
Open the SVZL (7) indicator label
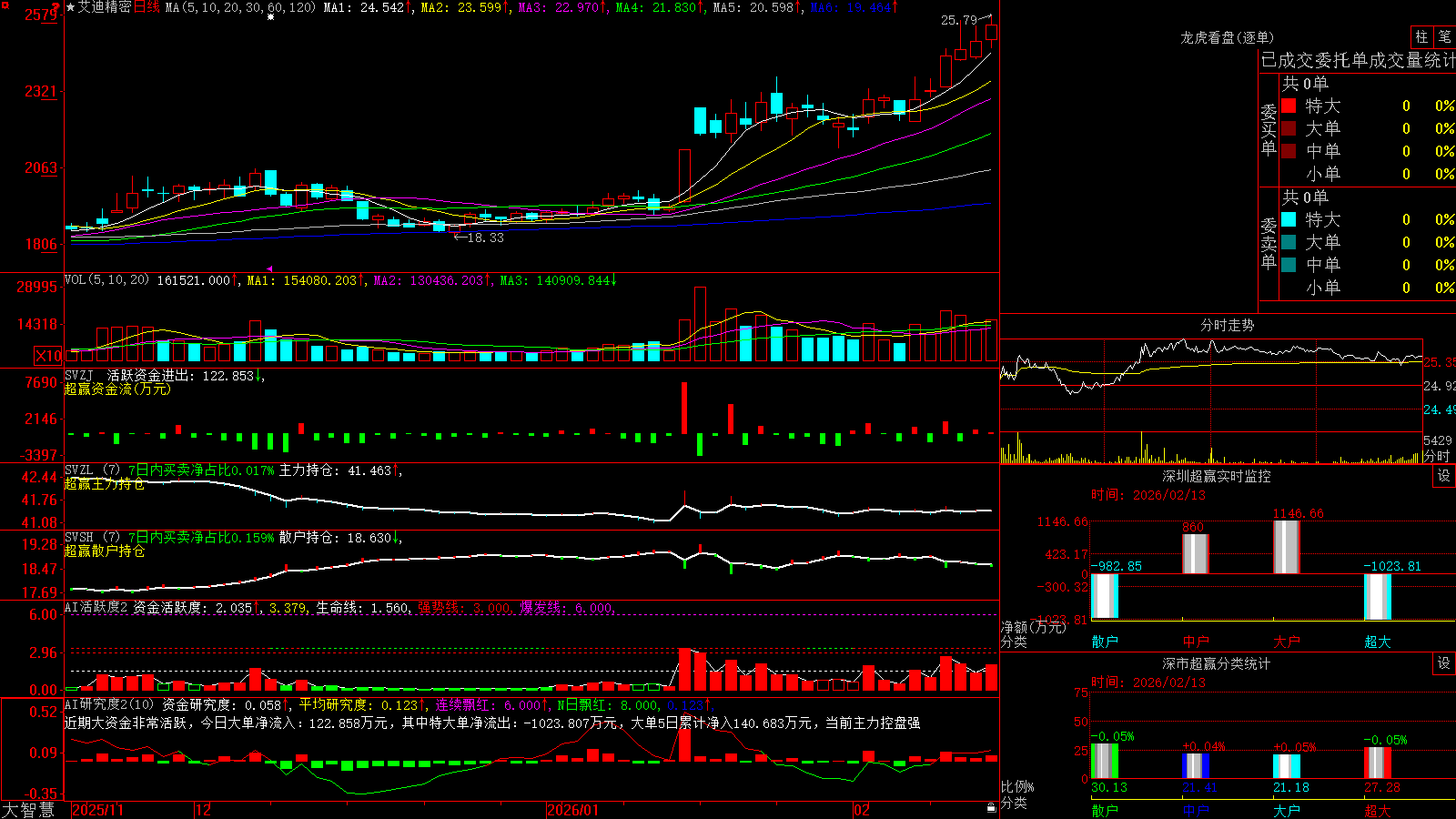[x=93, y=470]
